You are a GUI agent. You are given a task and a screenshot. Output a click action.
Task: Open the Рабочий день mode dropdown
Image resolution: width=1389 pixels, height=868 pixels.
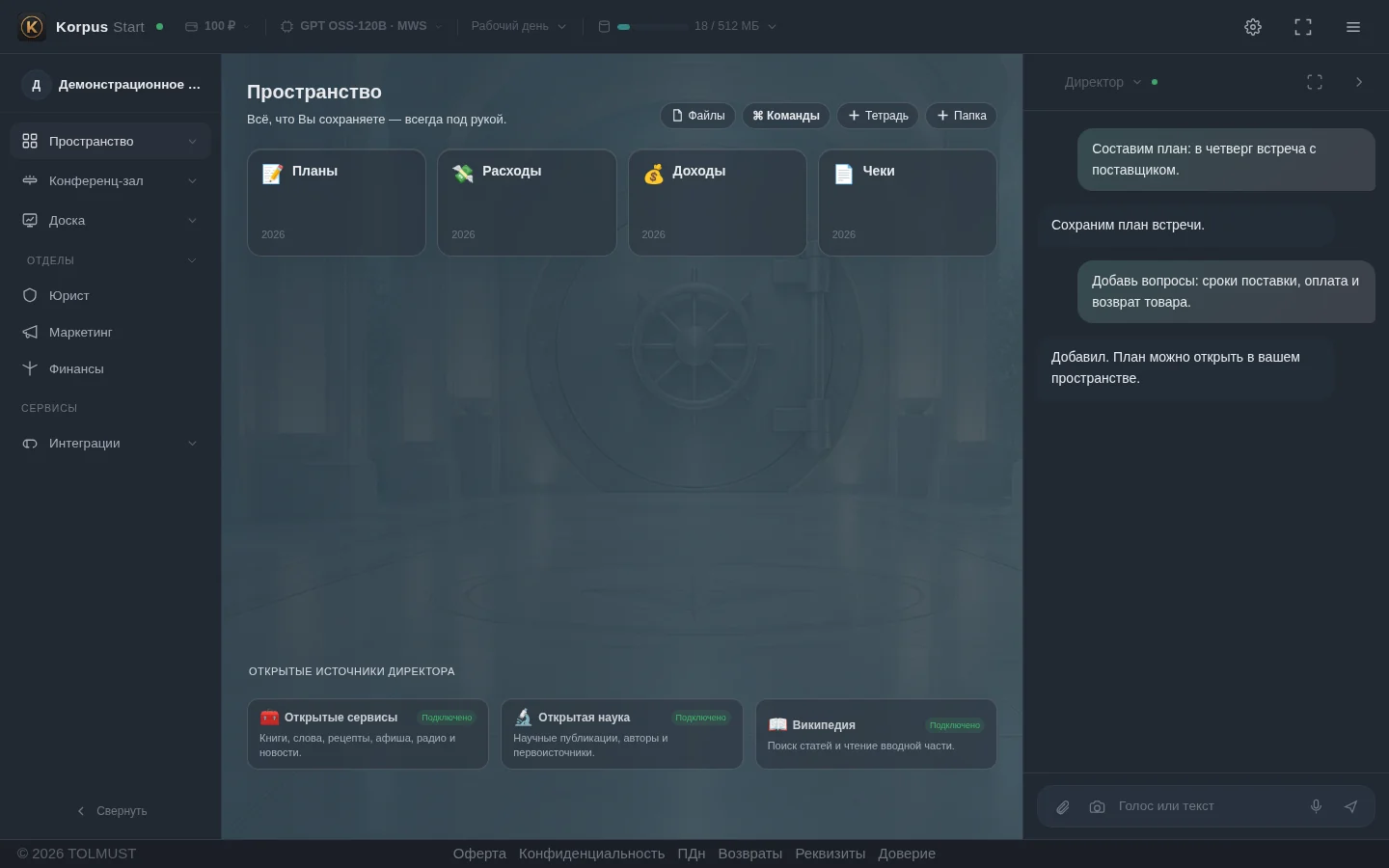coord(519,26)
